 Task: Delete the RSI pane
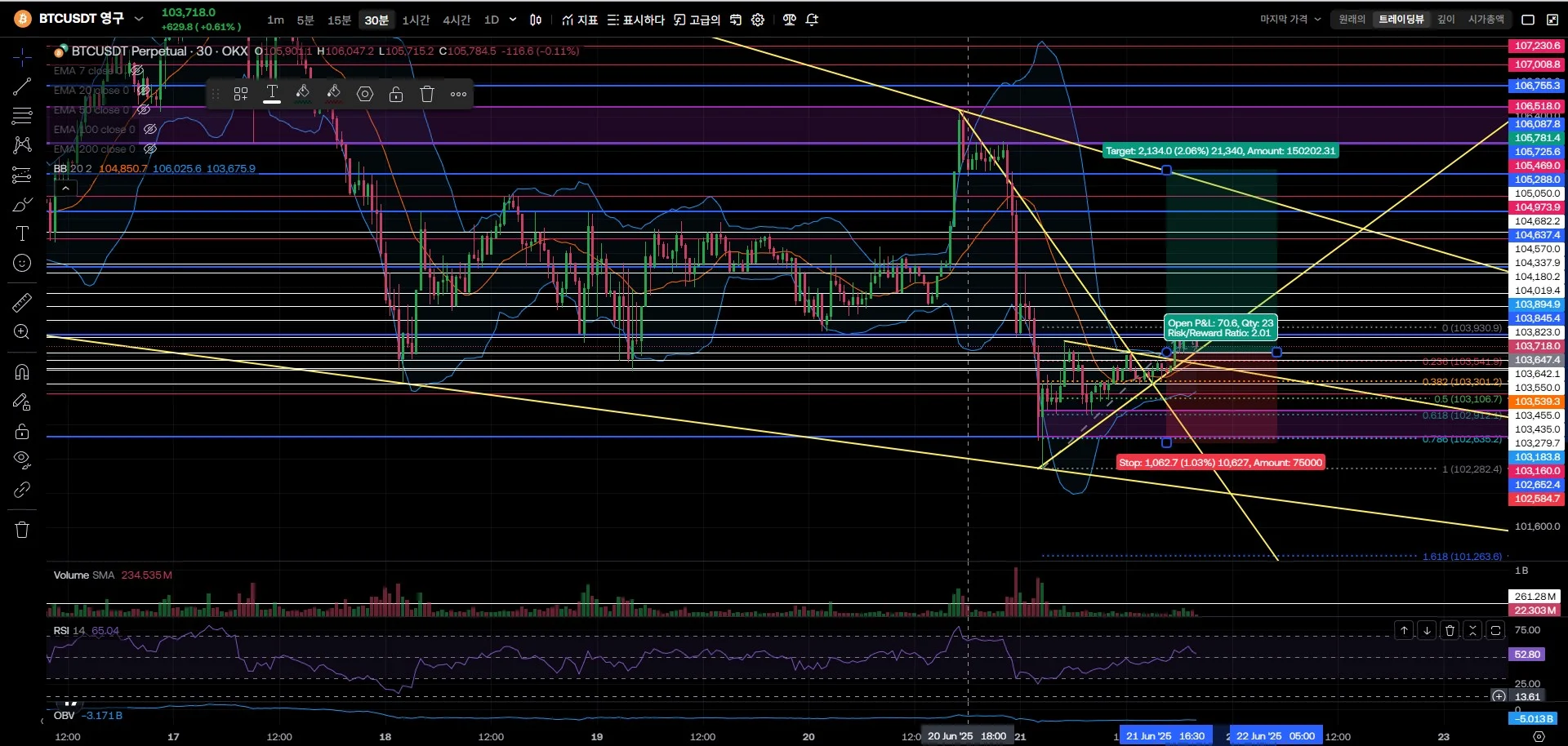pyautogui.click(x=1450, y=630)
